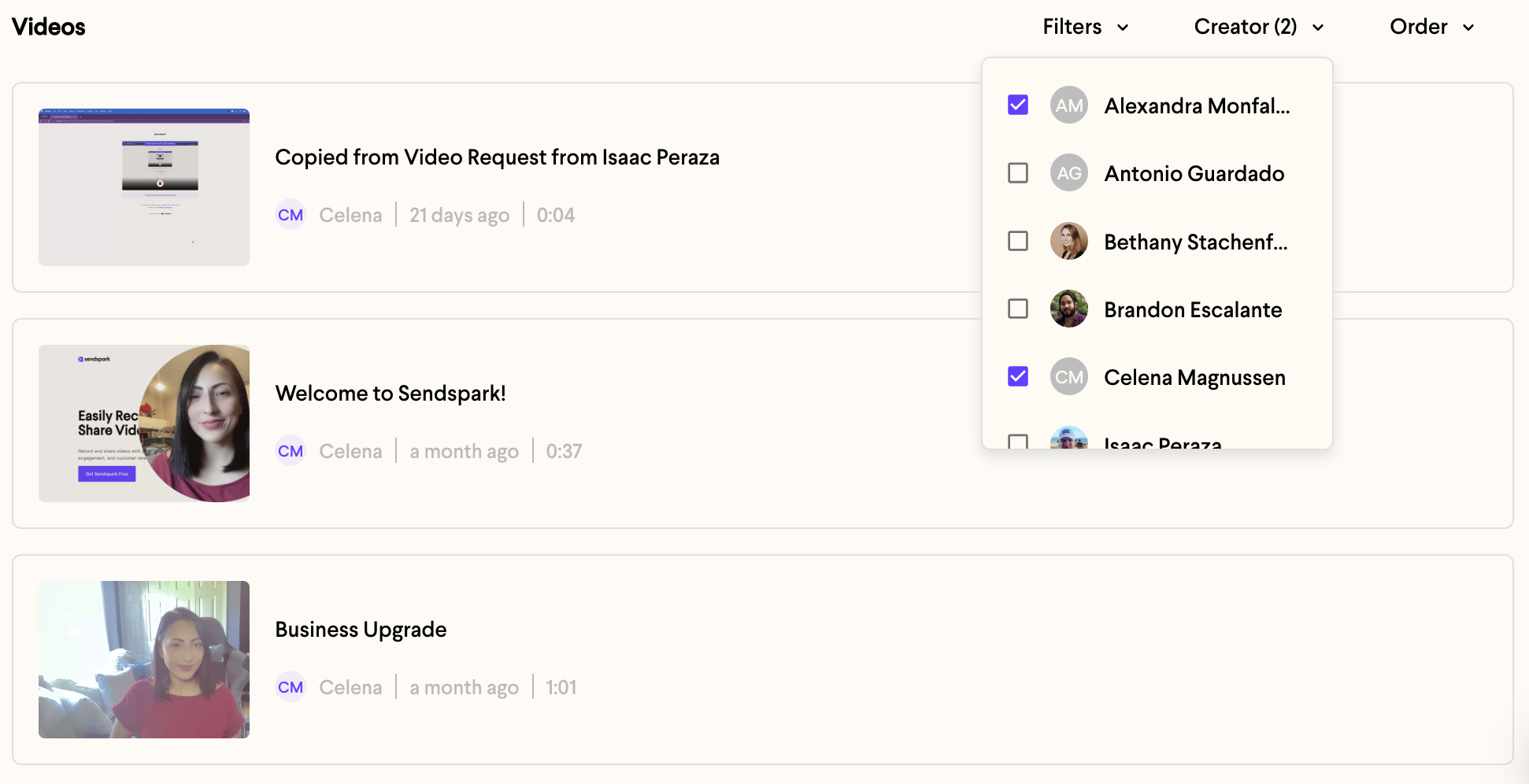Uncheck the Alexandra Monfal... creator checkbox
1529x784 pixels.
1018,105
